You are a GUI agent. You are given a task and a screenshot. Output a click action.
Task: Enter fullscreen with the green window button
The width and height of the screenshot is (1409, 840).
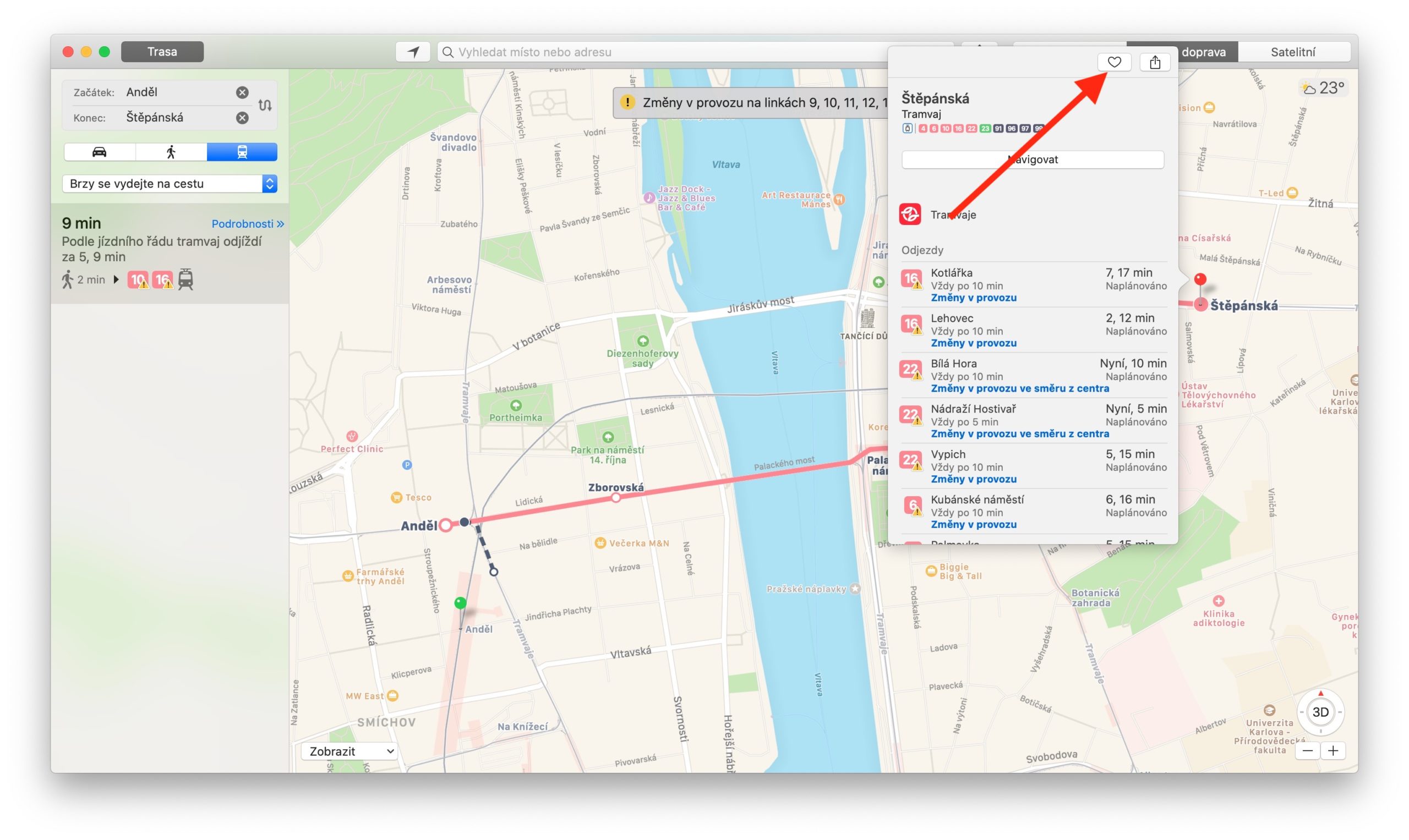(x=104, y=52)
